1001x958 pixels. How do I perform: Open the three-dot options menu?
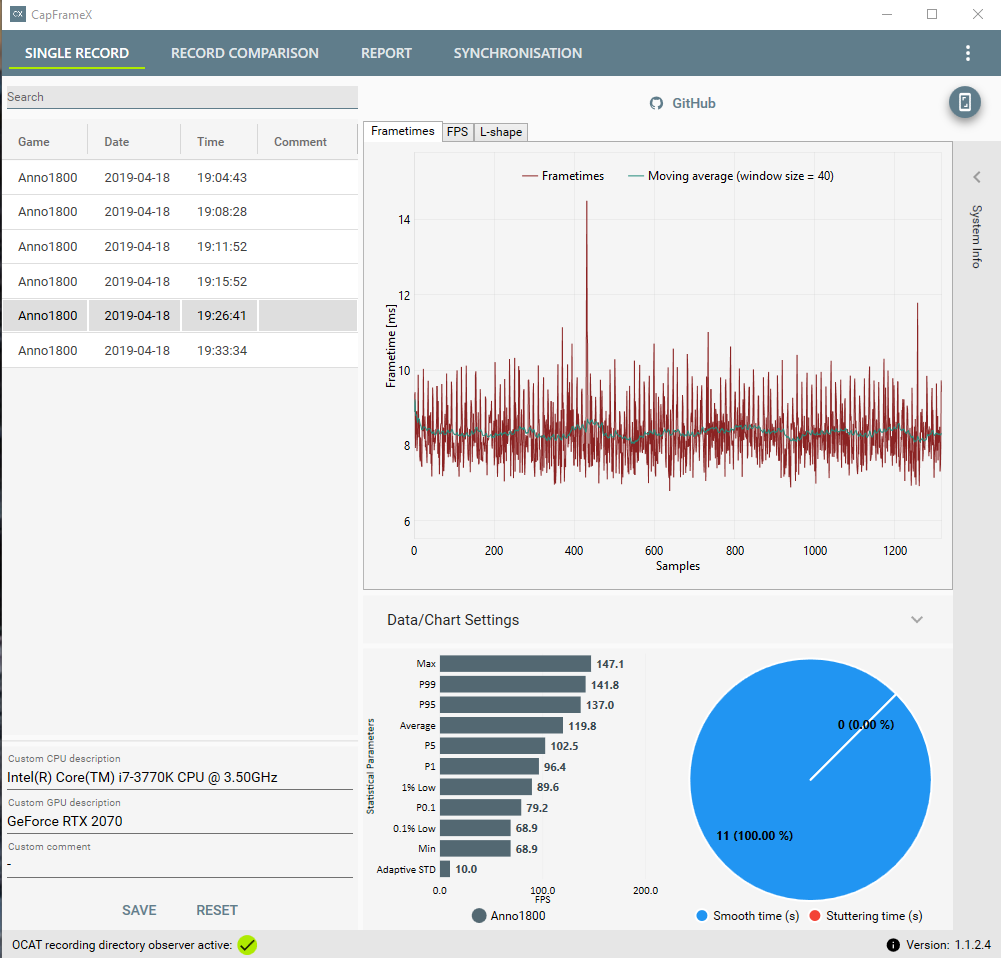968,53
